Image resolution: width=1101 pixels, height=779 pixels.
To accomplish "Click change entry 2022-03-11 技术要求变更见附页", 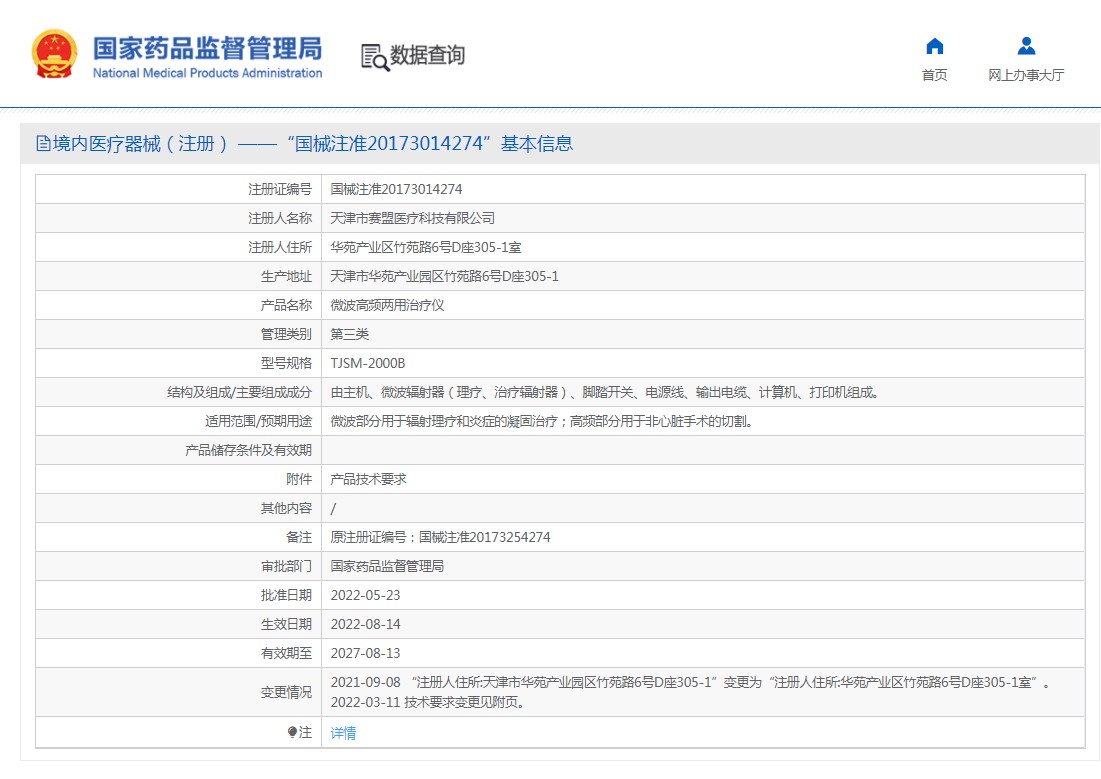I will tap(428, 702).
